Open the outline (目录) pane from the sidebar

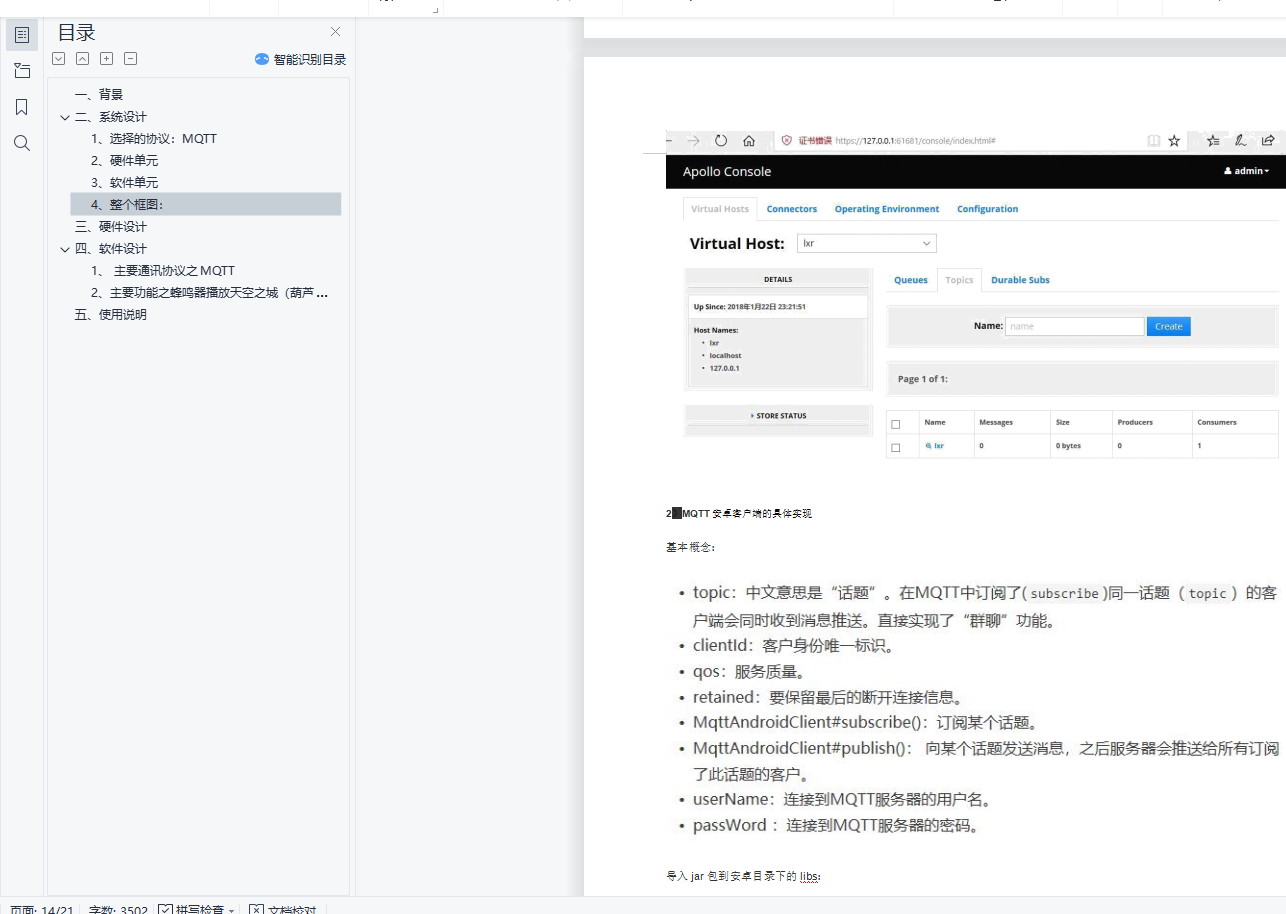[x=22, y=35]
